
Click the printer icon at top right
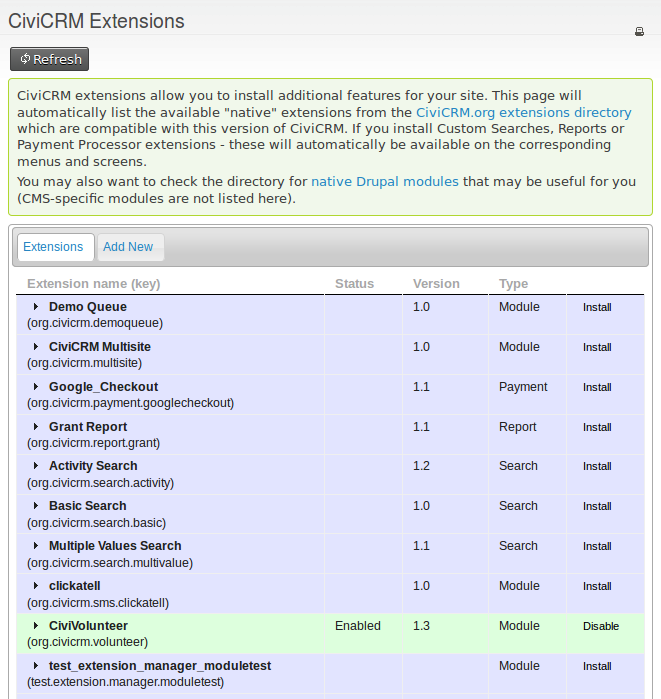[639, 32]
